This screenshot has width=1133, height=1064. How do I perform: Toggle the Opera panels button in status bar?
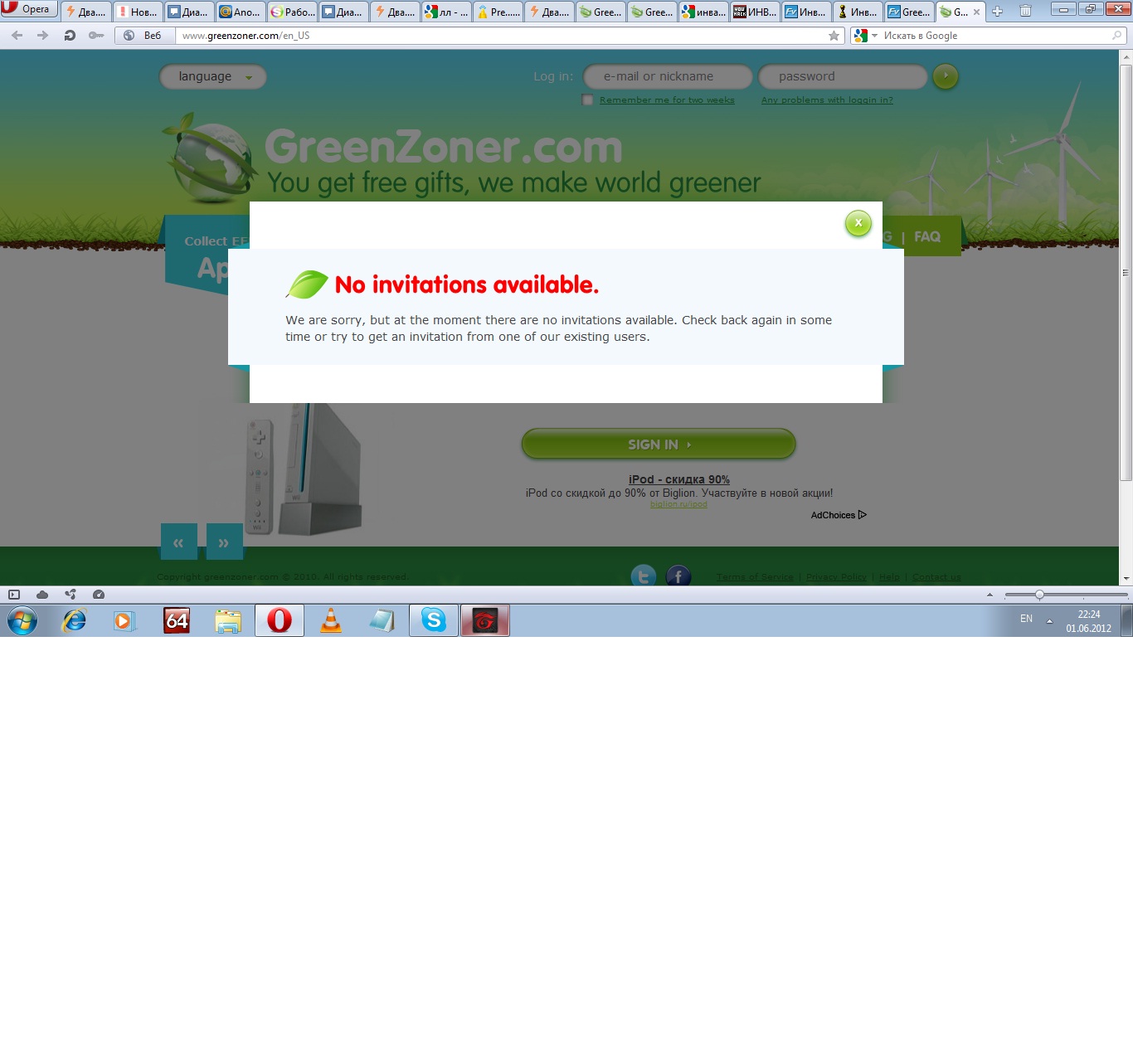pos(14,595)
